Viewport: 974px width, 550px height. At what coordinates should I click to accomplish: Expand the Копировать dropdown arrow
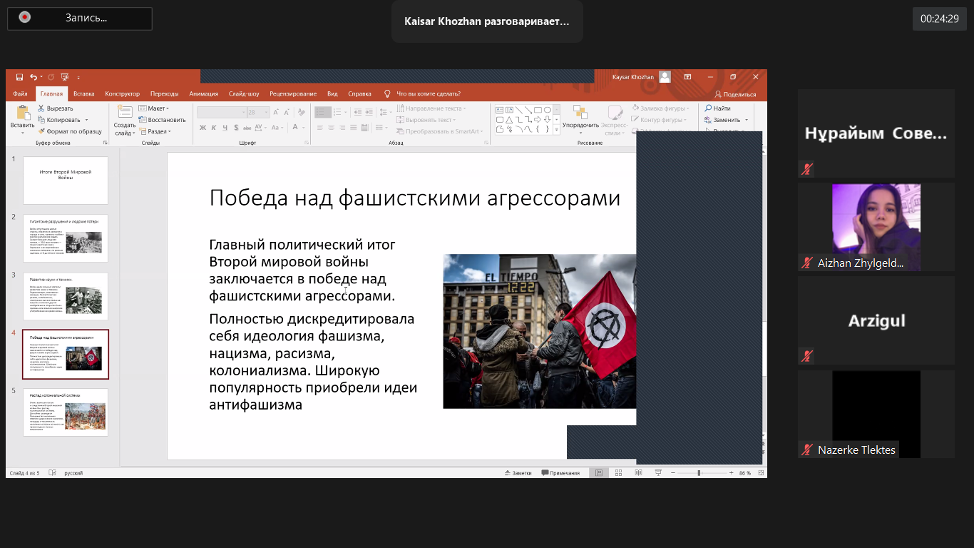click(86, 120)
